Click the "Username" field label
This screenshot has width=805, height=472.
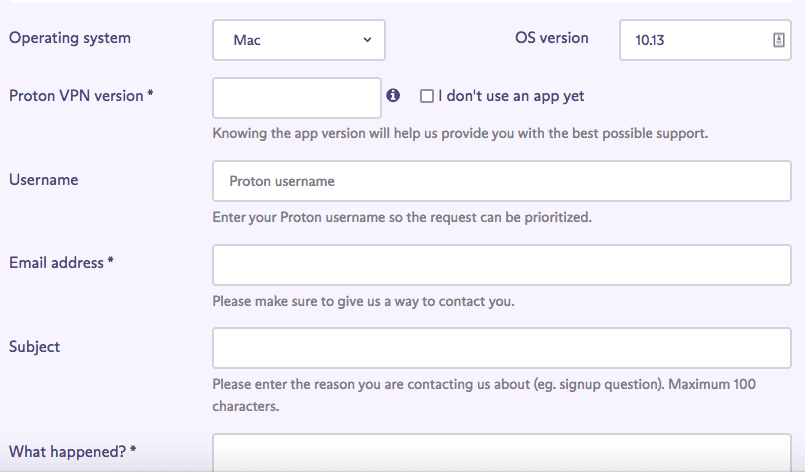(44, 180)
